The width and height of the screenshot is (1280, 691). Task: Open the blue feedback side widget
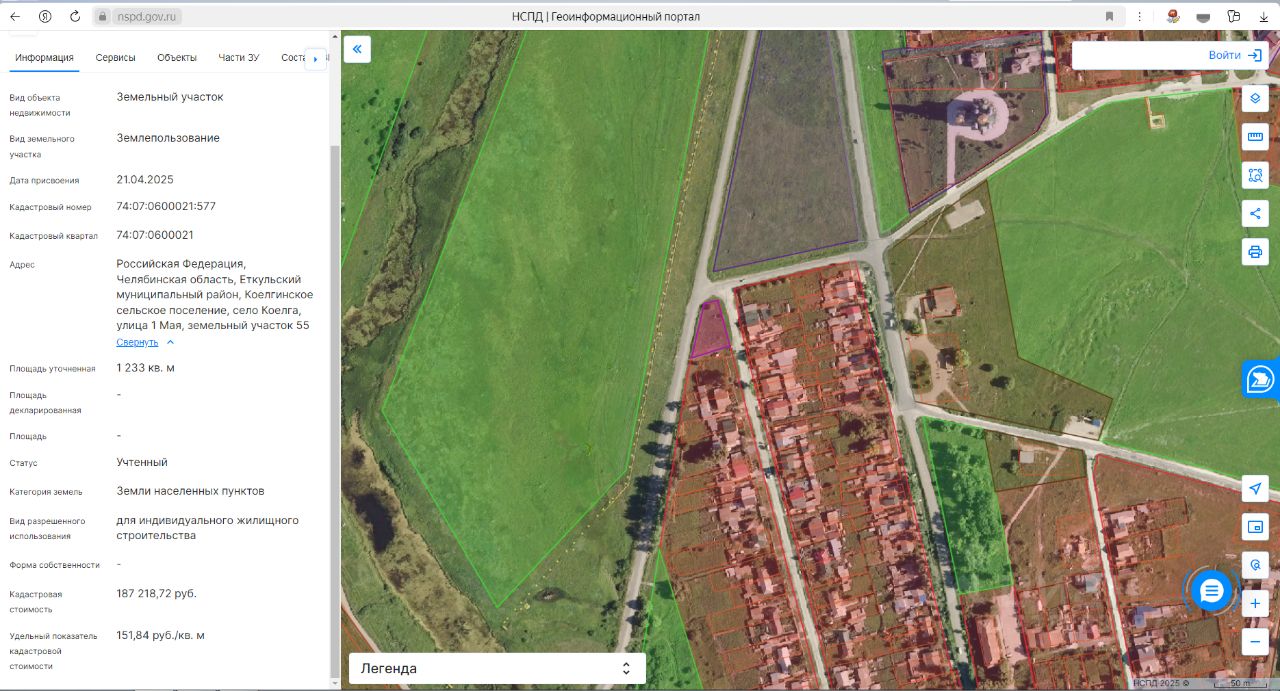(x=1261, y=379)
